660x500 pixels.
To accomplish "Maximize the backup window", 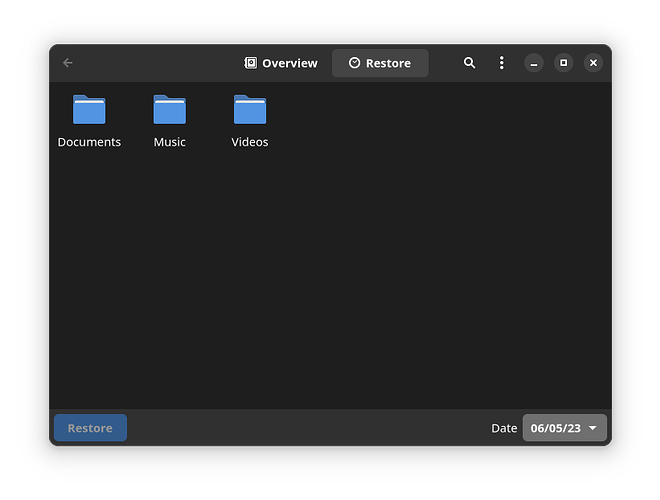I will point(564,63).
